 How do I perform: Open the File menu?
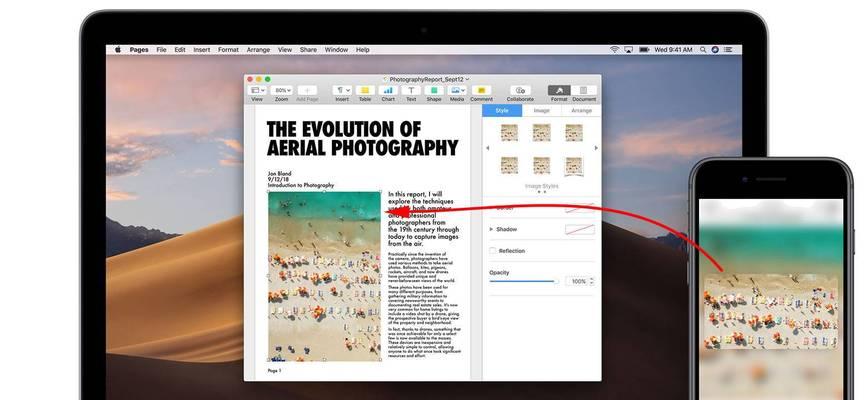pos(161,50)
